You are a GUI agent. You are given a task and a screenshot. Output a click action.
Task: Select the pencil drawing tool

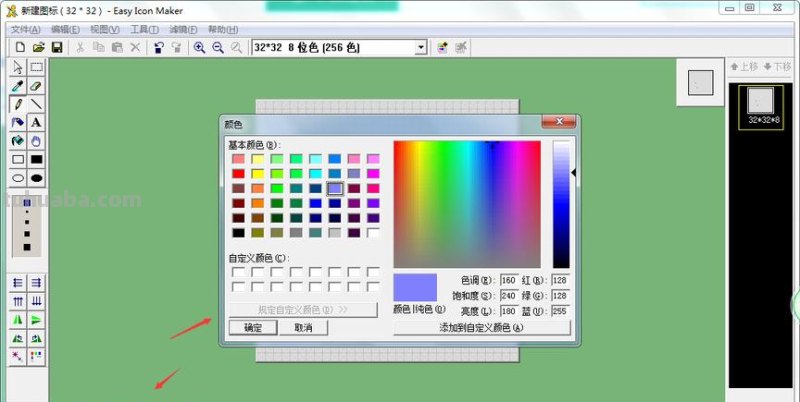(18, 104)
